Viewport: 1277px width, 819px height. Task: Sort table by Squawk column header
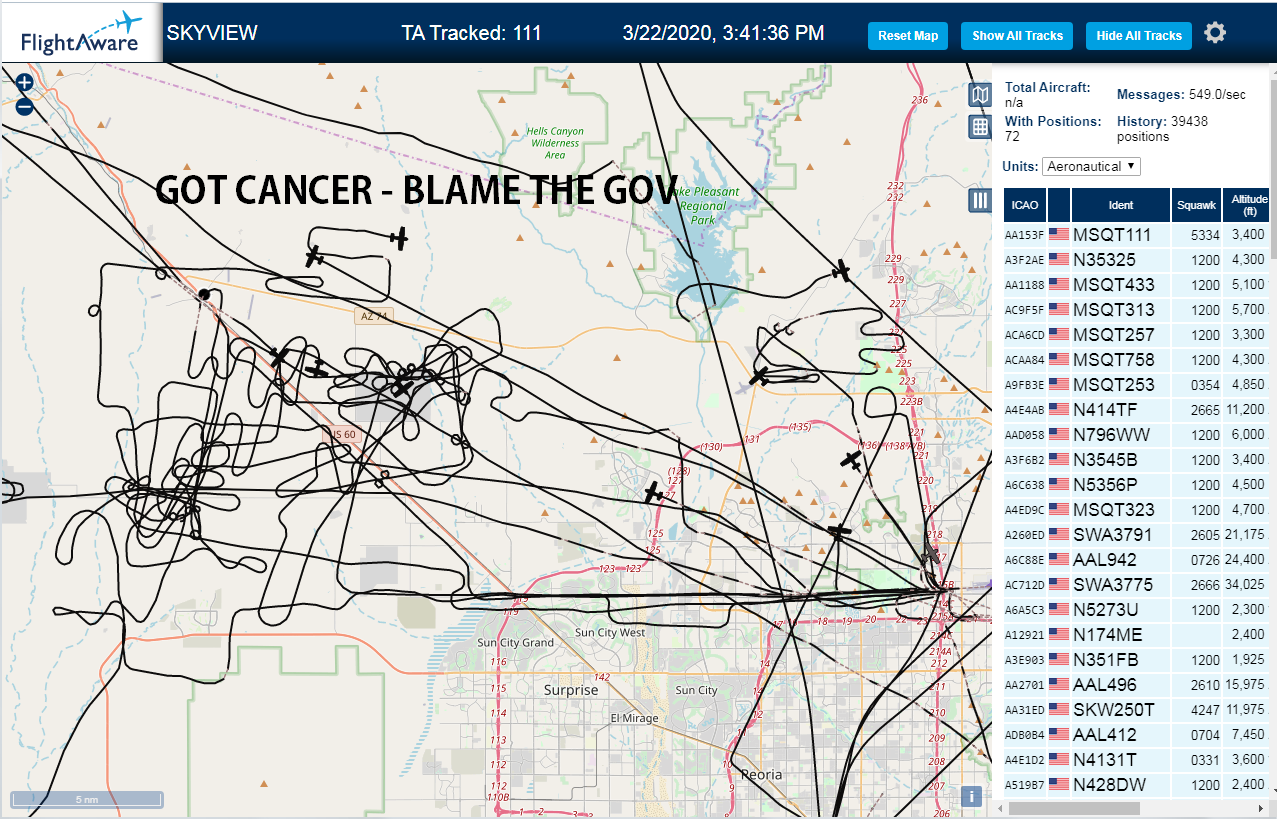1197,205
